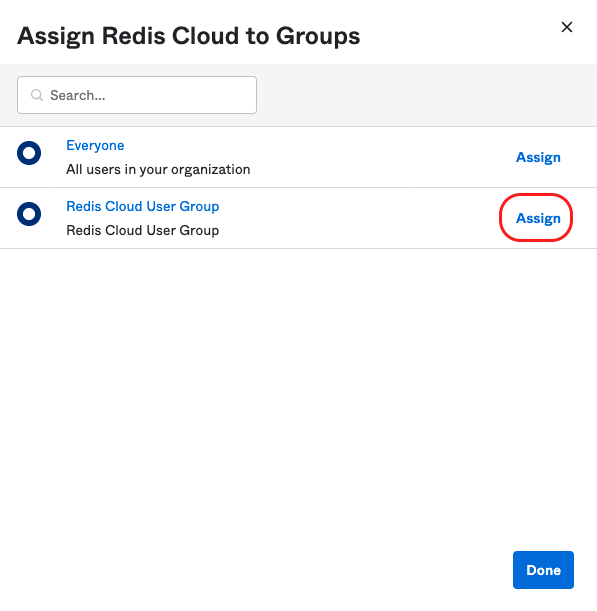Click the Everyone group circle icon
Viewport: 597px width, 611px height.
pyautogui.click(x=29, y=153)
